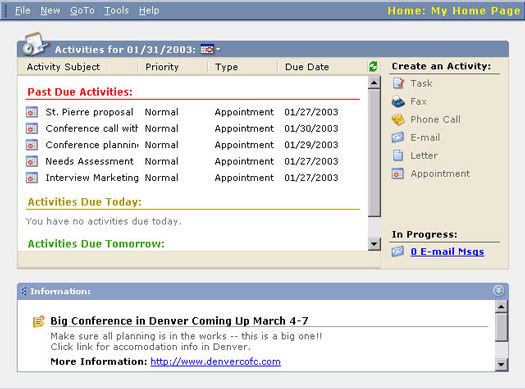The width and height of the screenshot is (525, 389).
Task: Sort by Activity Subject column header
Action: pos(63,67)
